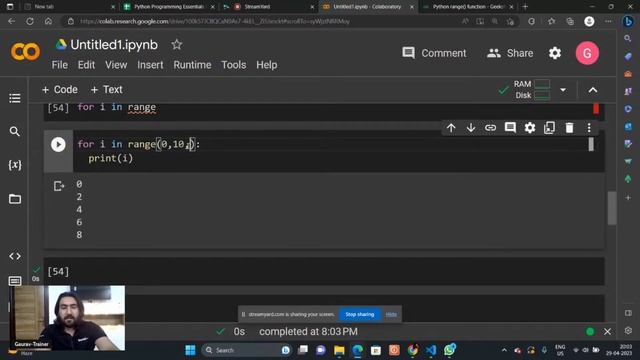Open the Files folder panel in sidebar
This screenshot has width=640, height=360.
pyautogui.click(x=15, y=199)
